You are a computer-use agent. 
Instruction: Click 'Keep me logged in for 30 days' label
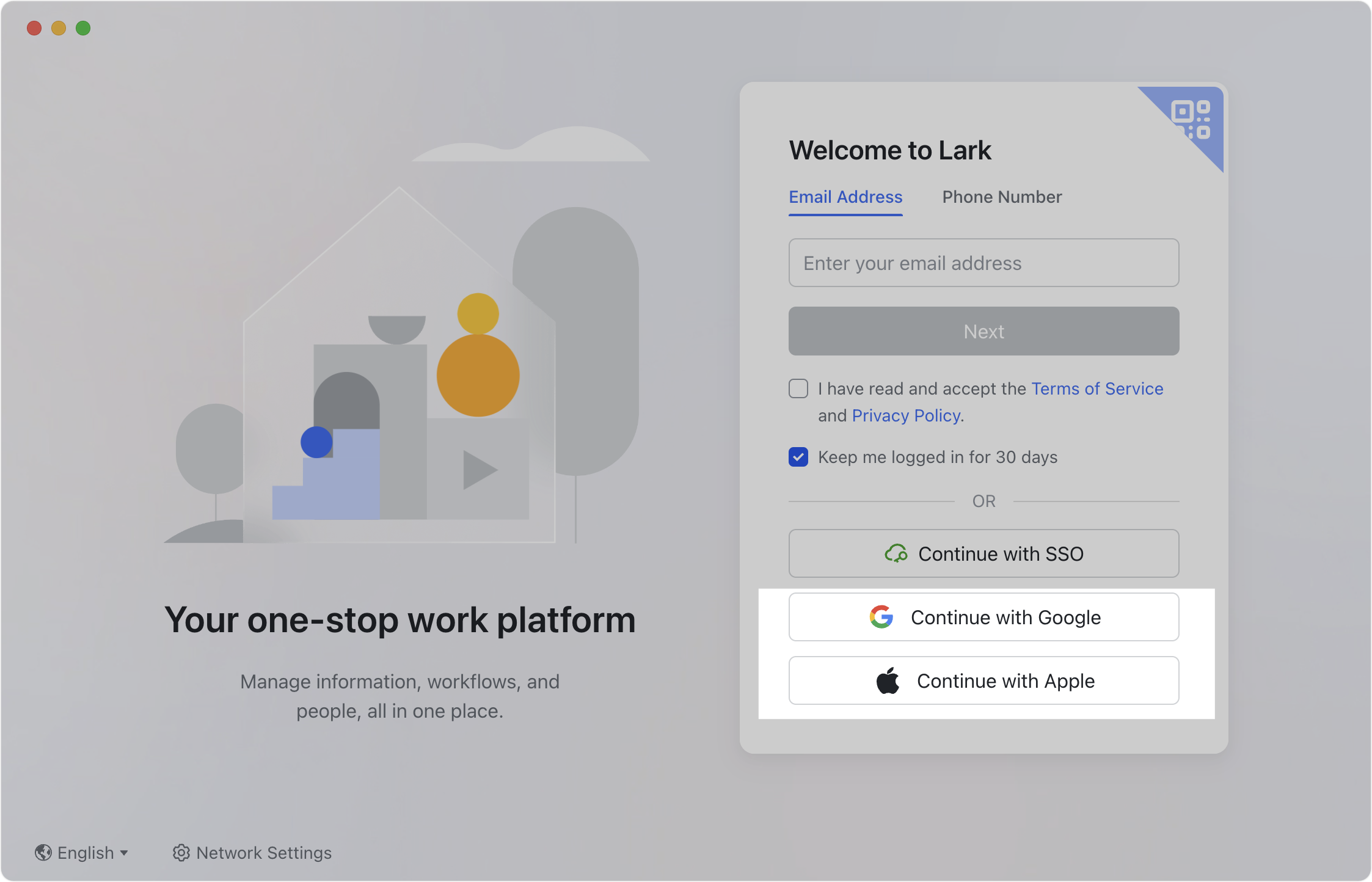(938, 457)
